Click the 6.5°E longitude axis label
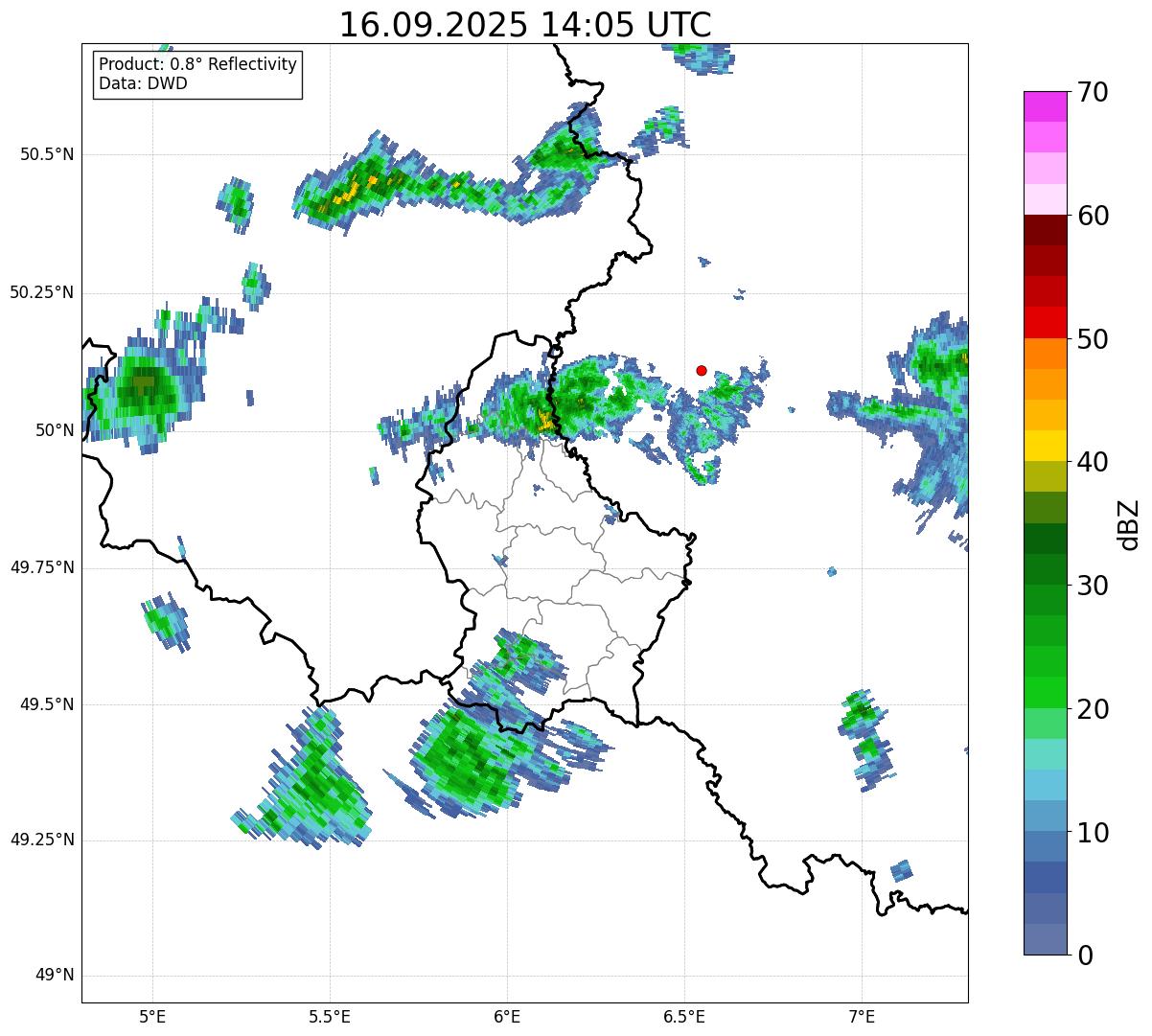This screenshot has width=1152, height=1036. (684, 1015)
